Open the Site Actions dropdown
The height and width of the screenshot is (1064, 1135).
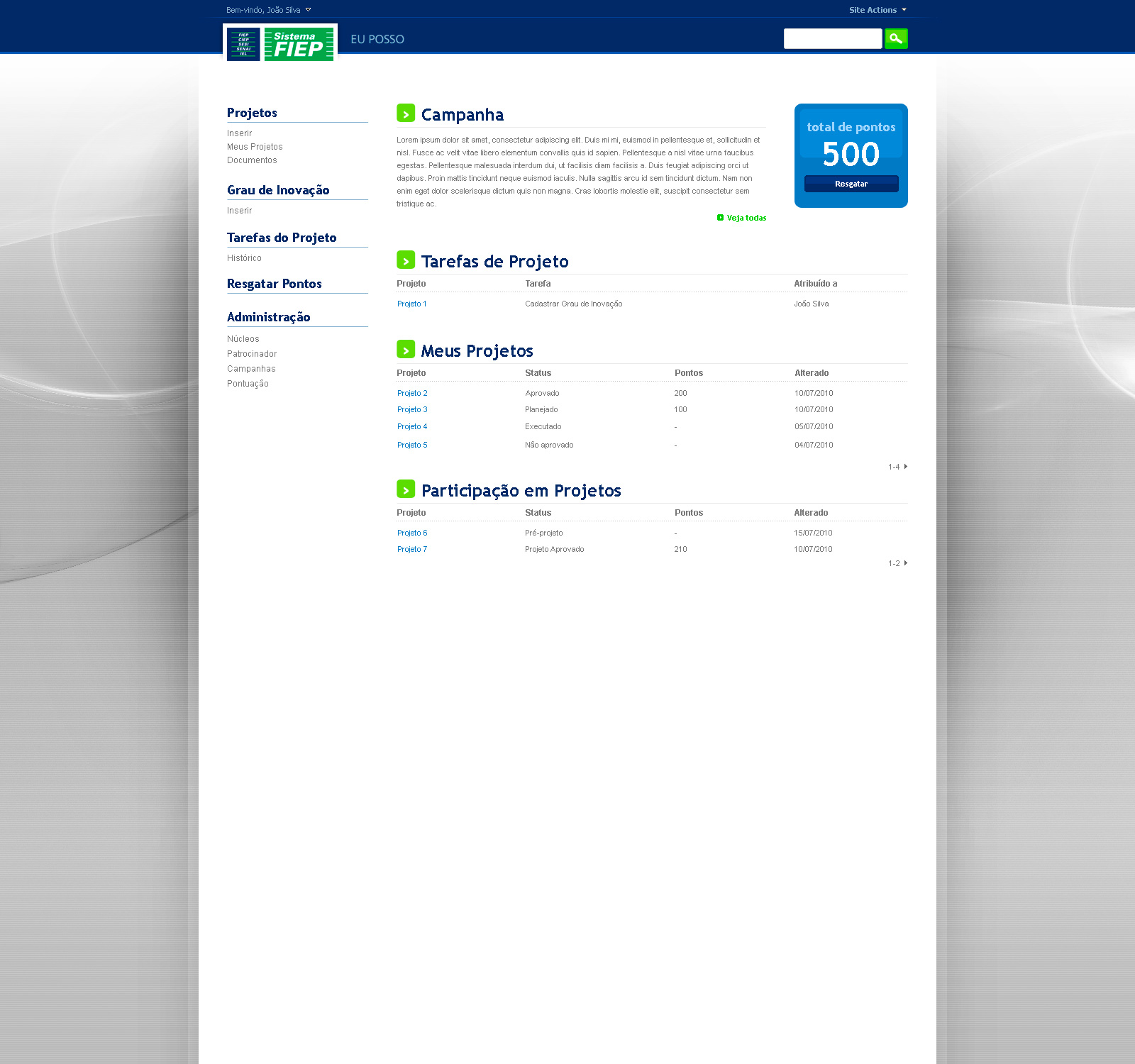coord(877,10)
